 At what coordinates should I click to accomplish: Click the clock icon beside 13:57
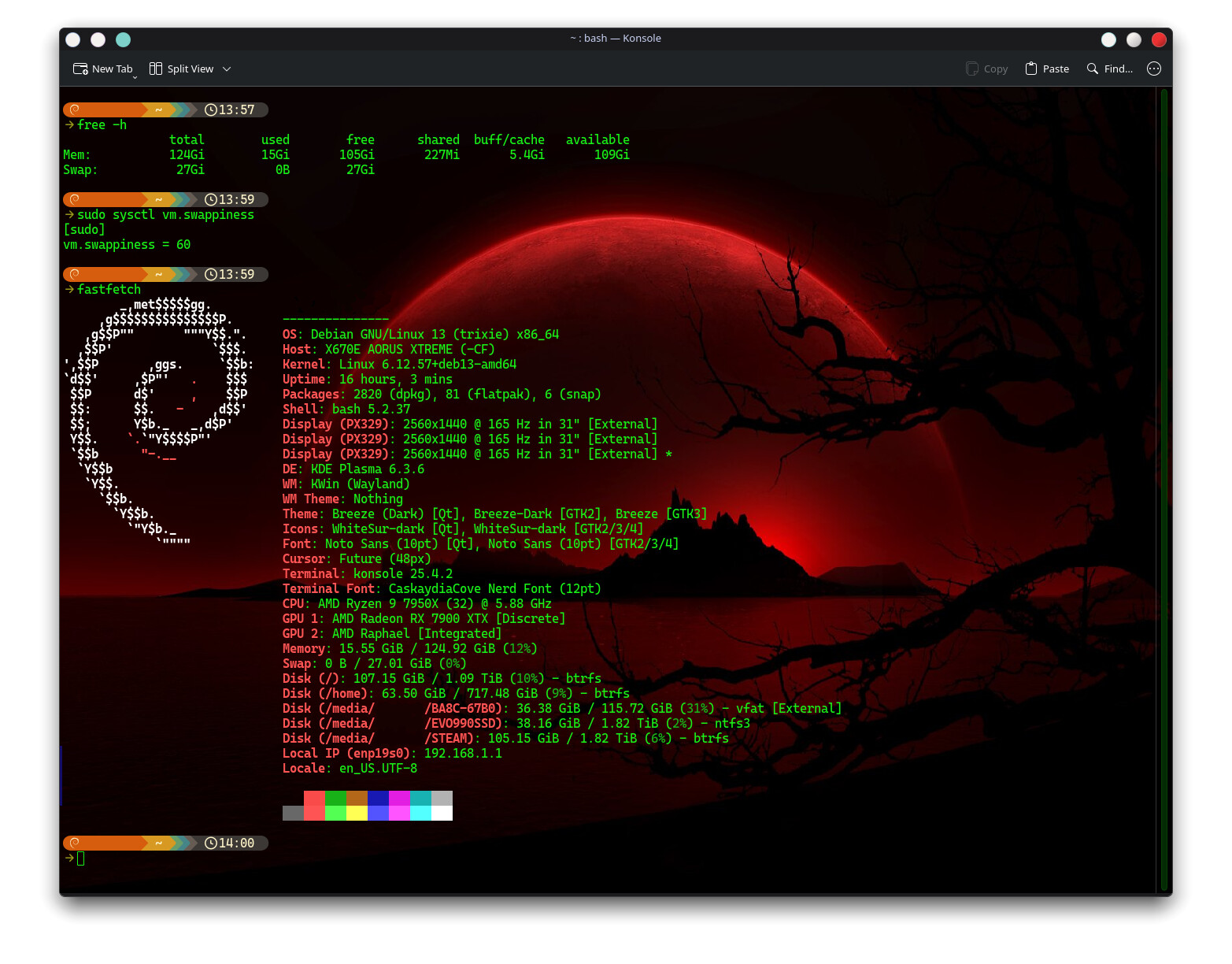211,110
